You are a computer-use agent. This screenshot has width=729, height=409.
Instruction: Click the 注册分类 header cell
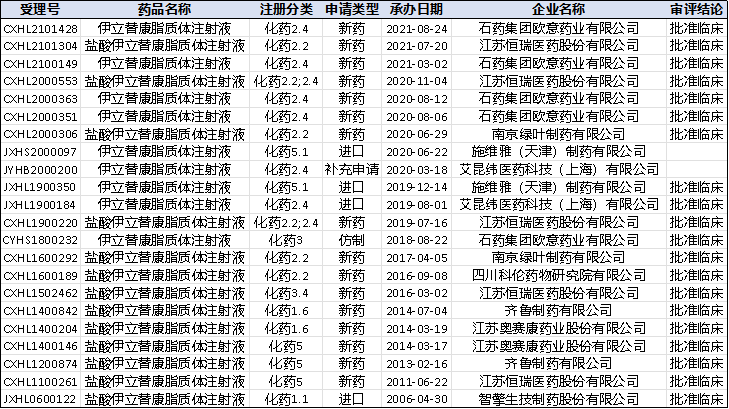tap(285, 10)
